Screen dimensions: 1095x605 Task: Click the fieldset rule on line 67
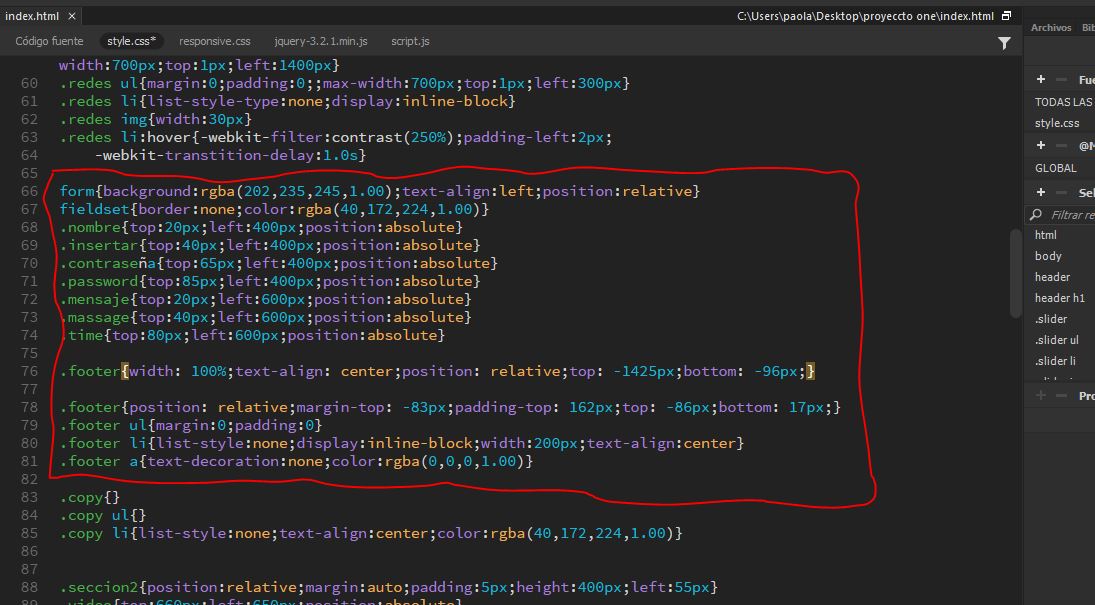[274, 209]
